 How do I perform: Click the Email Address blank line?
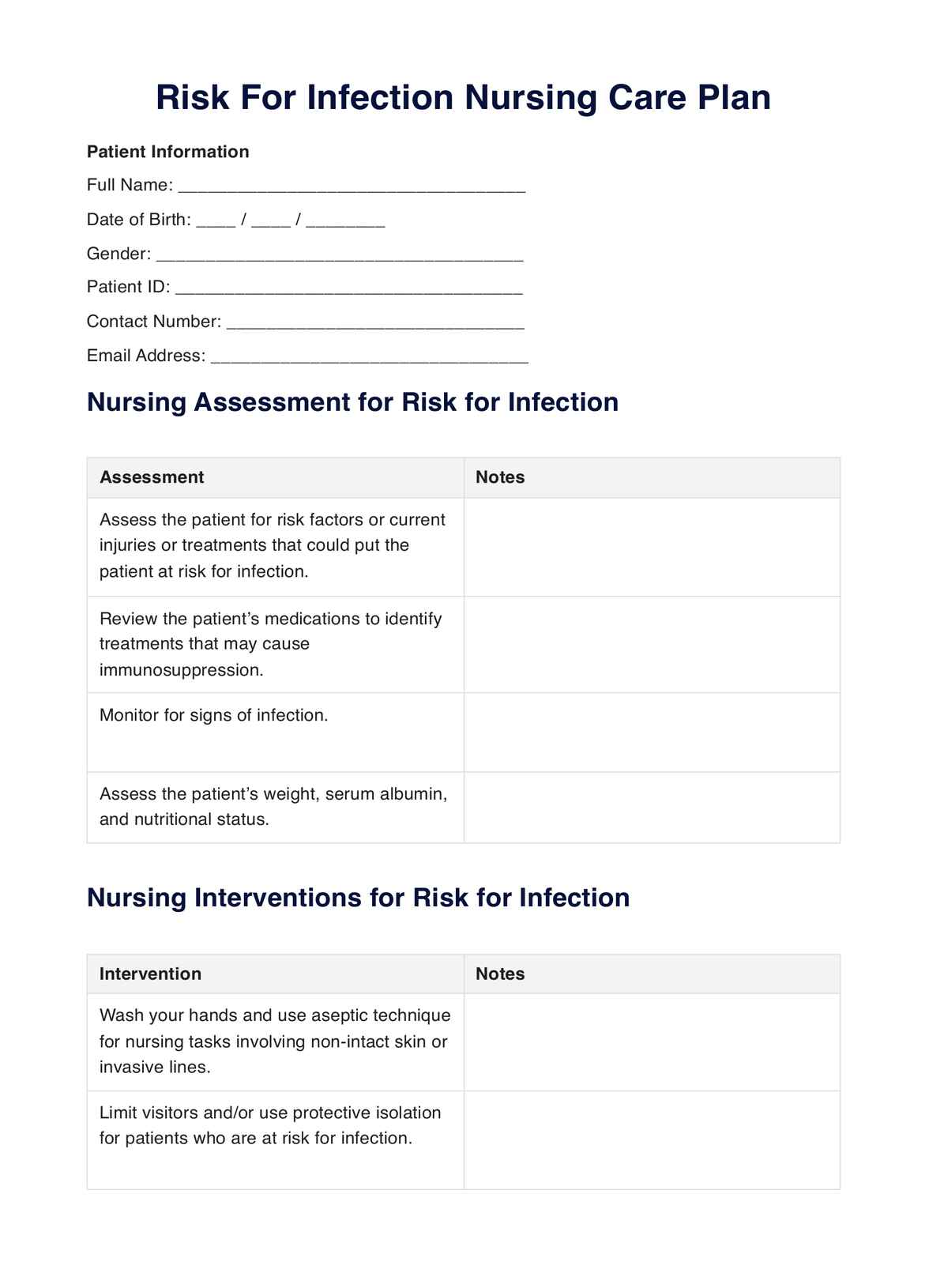370,357
